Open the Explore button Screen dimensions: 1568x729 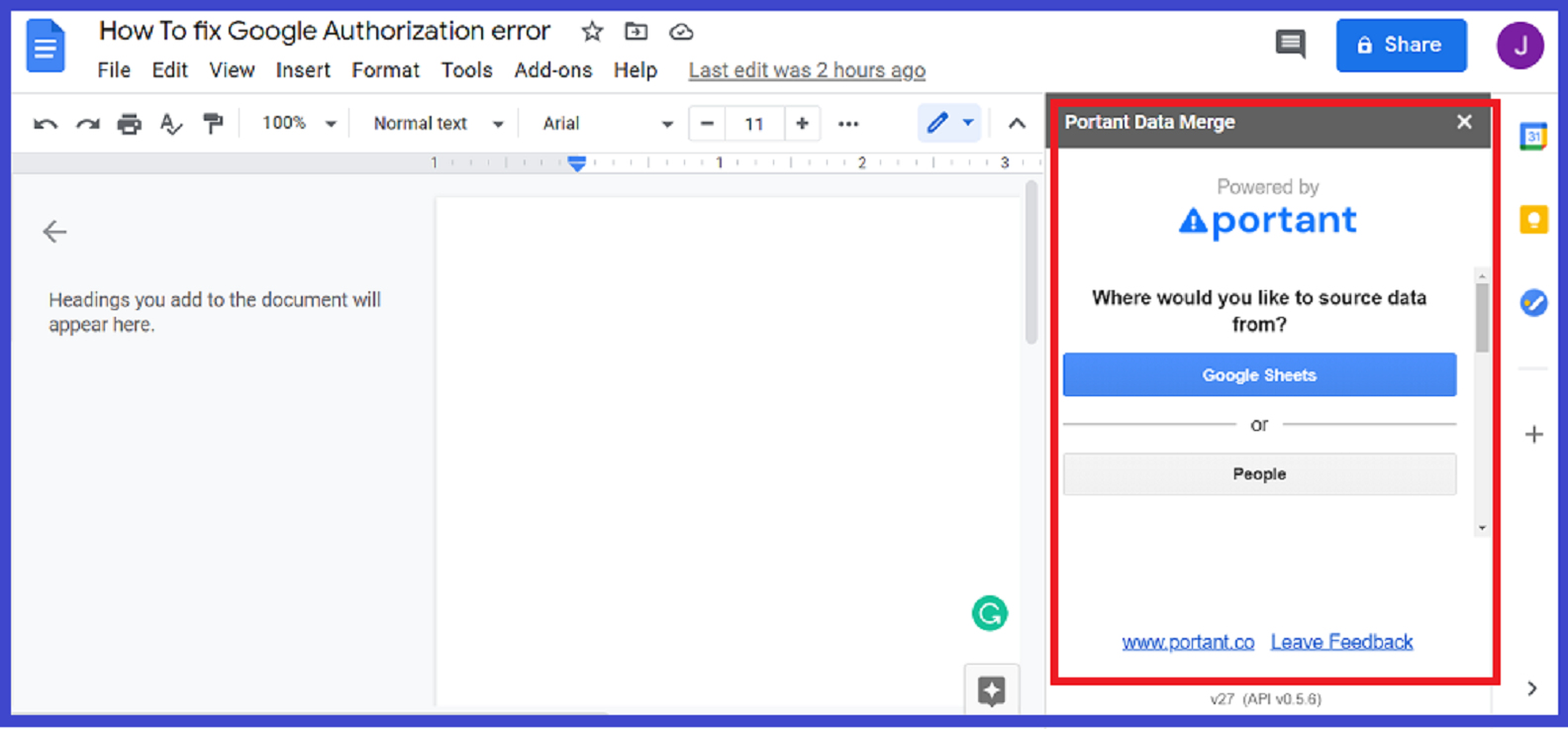(991, 690)
